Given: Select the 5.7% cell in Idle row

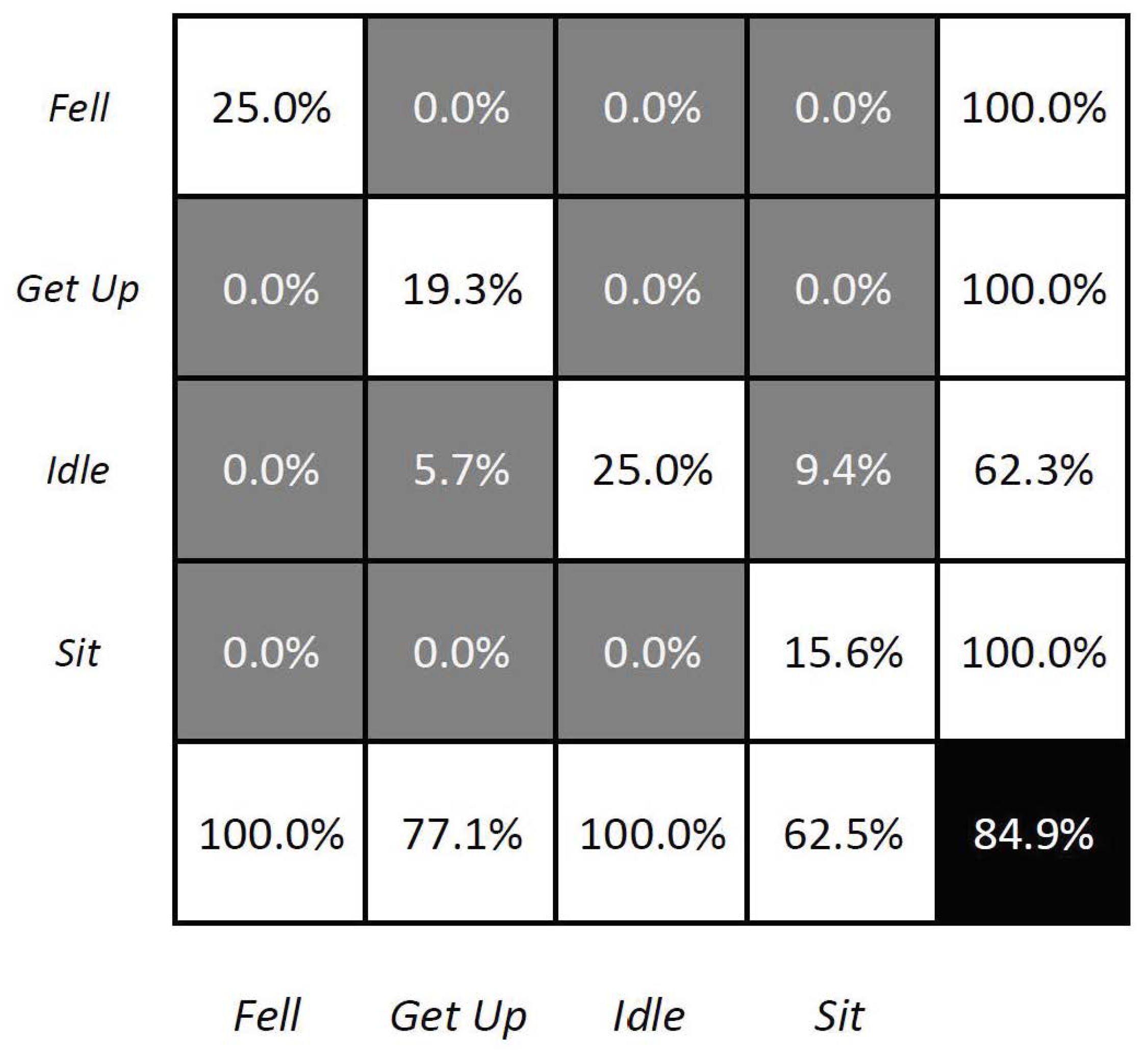Looking at the screenshot, I should tap(461, 470).
